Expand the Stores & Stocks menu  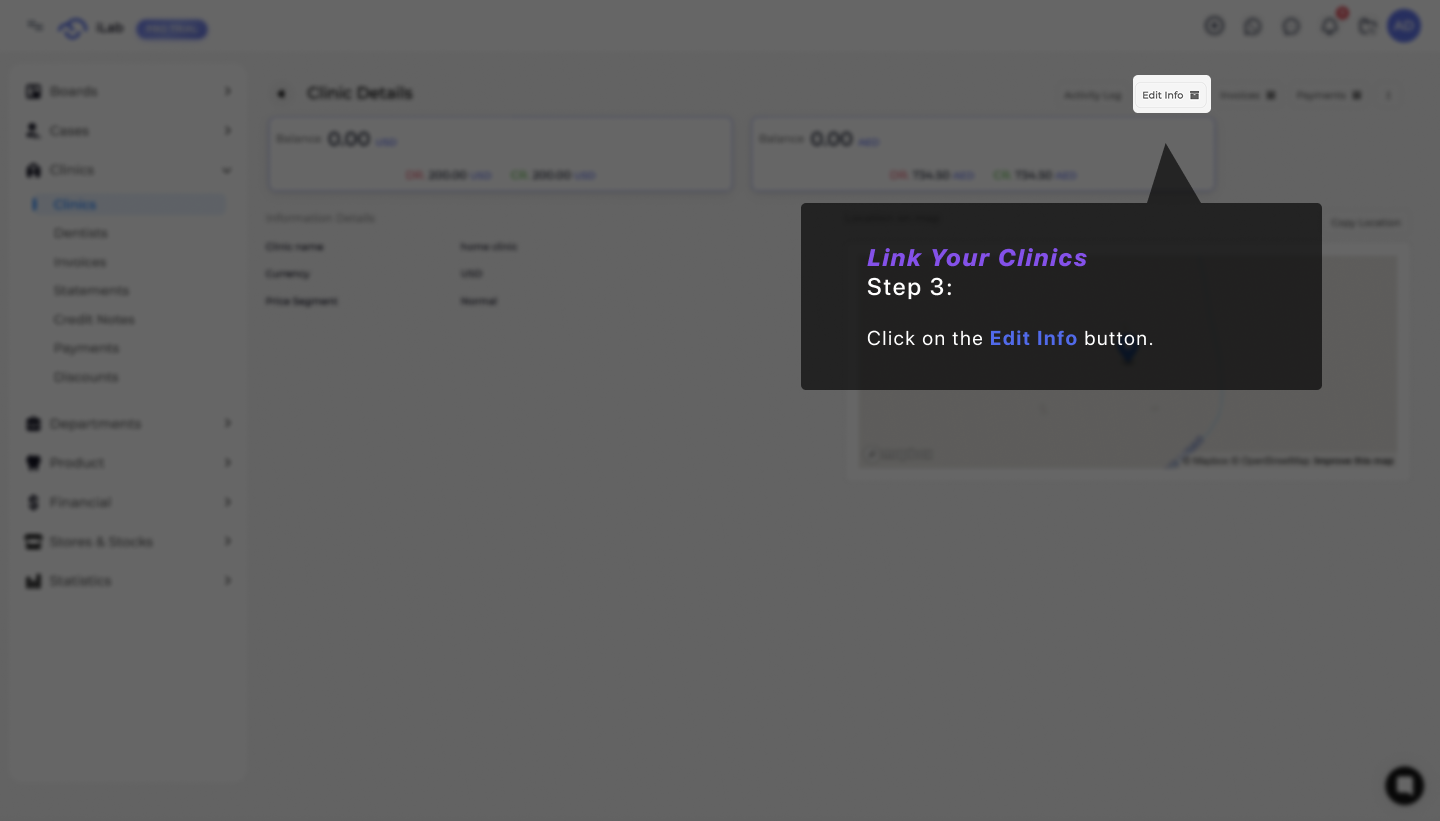[x=130, y=541]
